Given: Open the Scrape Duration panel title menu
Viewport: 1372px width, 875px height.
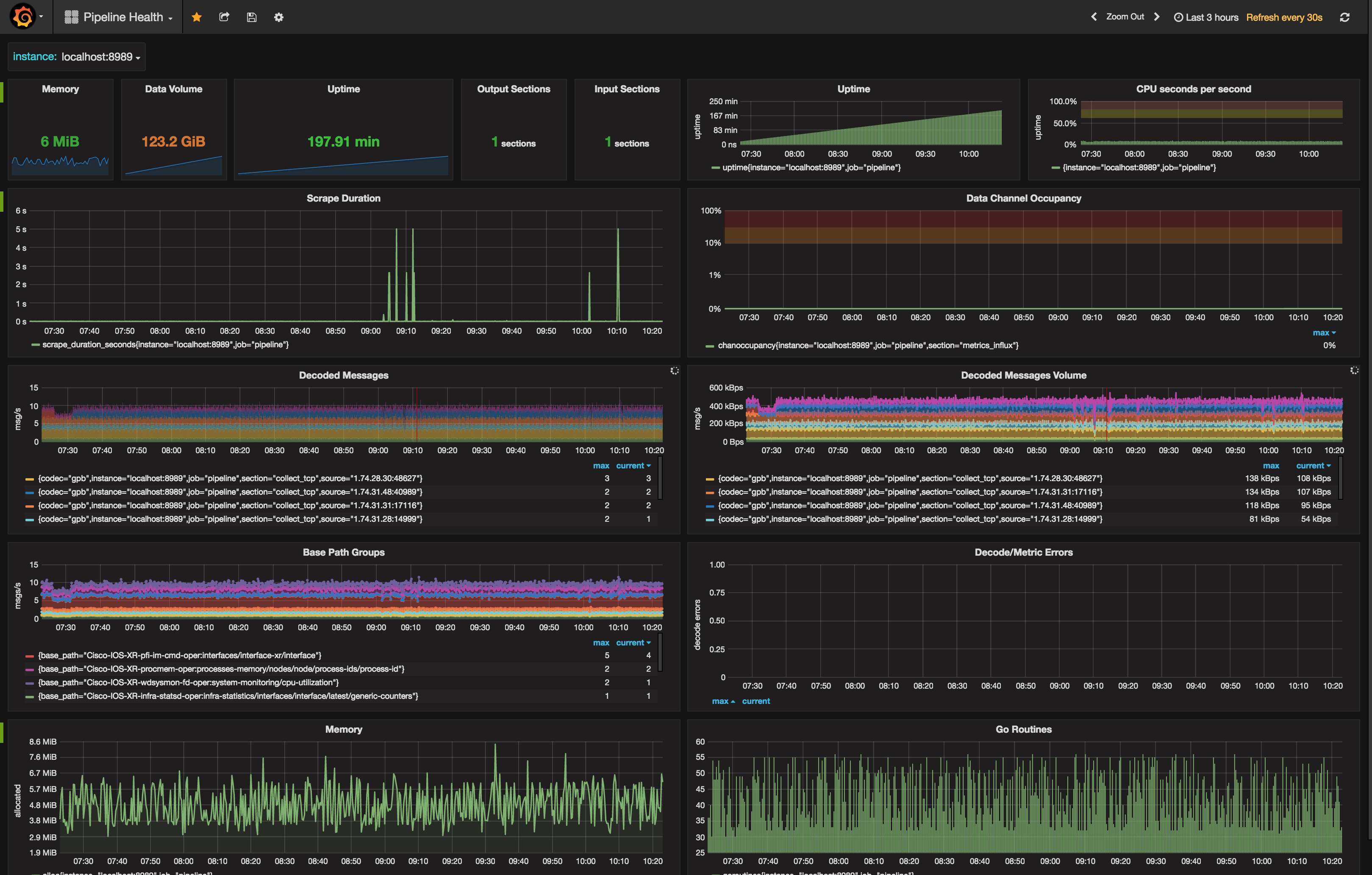Looking at the screenshot, I should (x=343, y=198).
